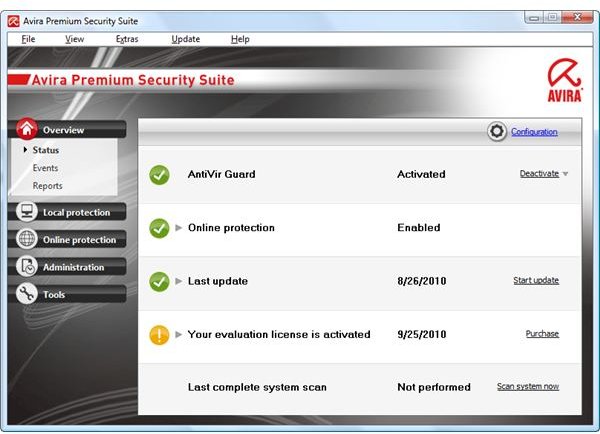Click the Online protection green check status icon
Screen dimensions: 600x434
point(159,228)
